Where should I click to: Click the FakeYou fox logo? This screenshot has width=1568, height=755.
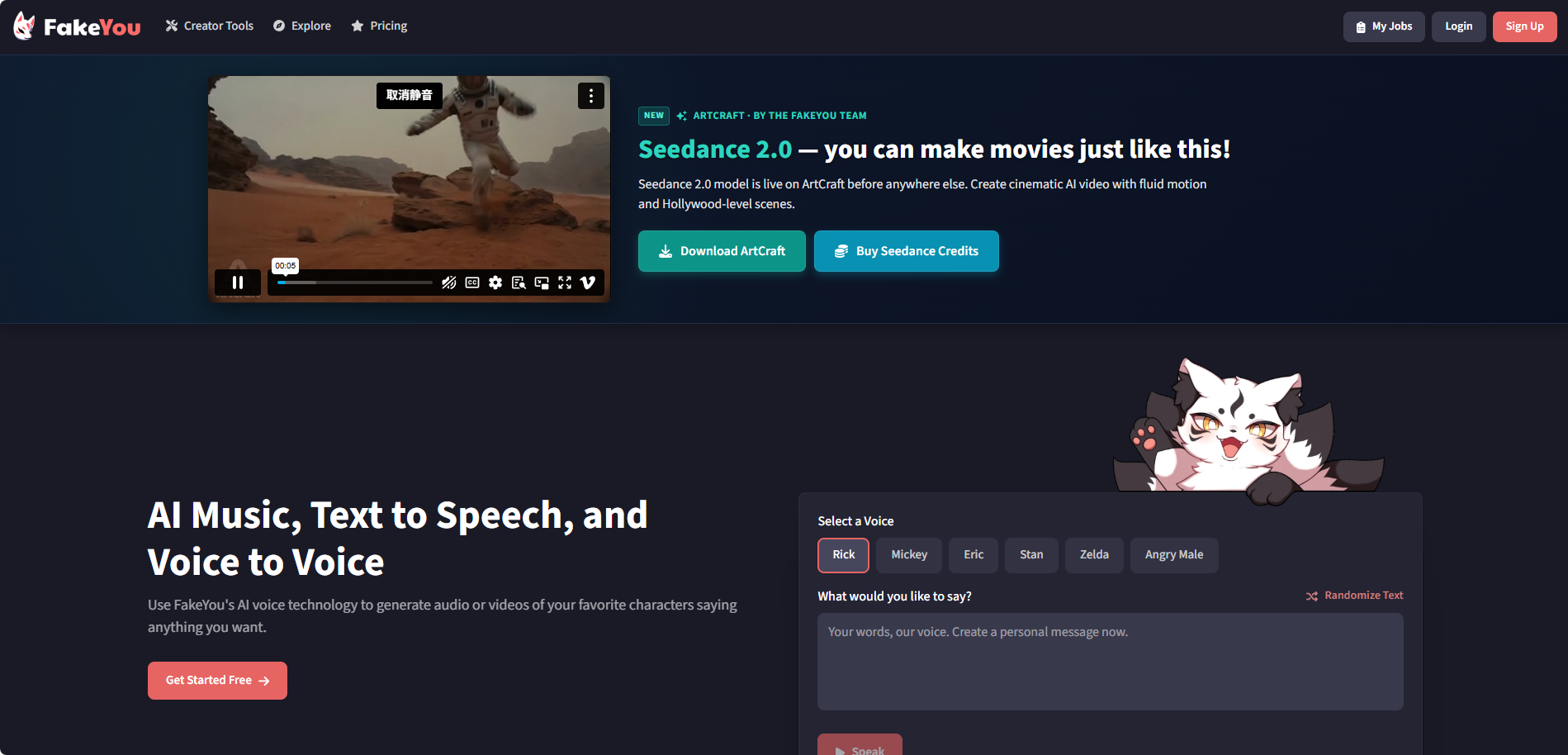(x=77, y=26)
